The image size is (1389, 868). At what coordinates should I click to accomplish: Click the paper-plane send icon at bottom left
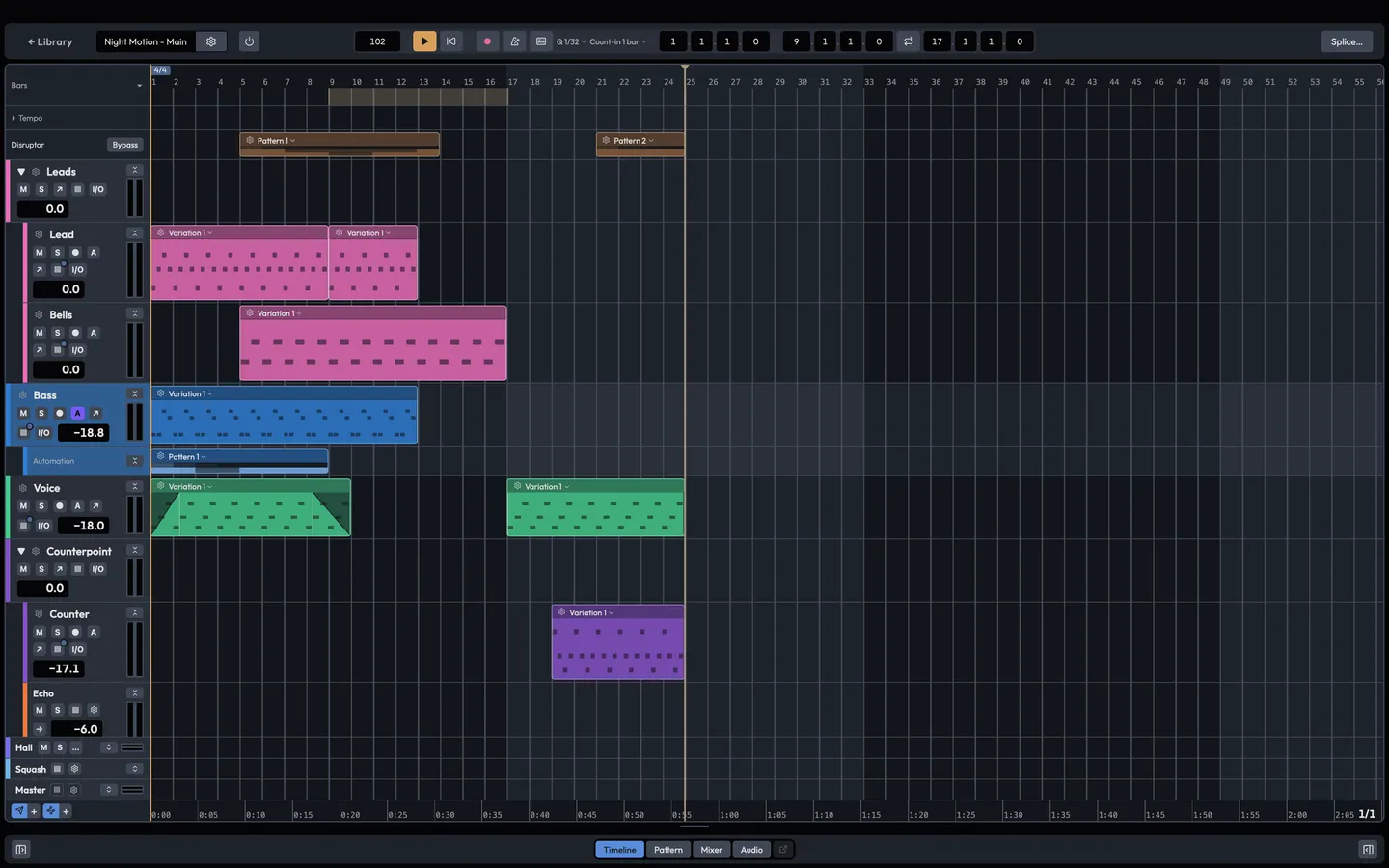[19, 811]
